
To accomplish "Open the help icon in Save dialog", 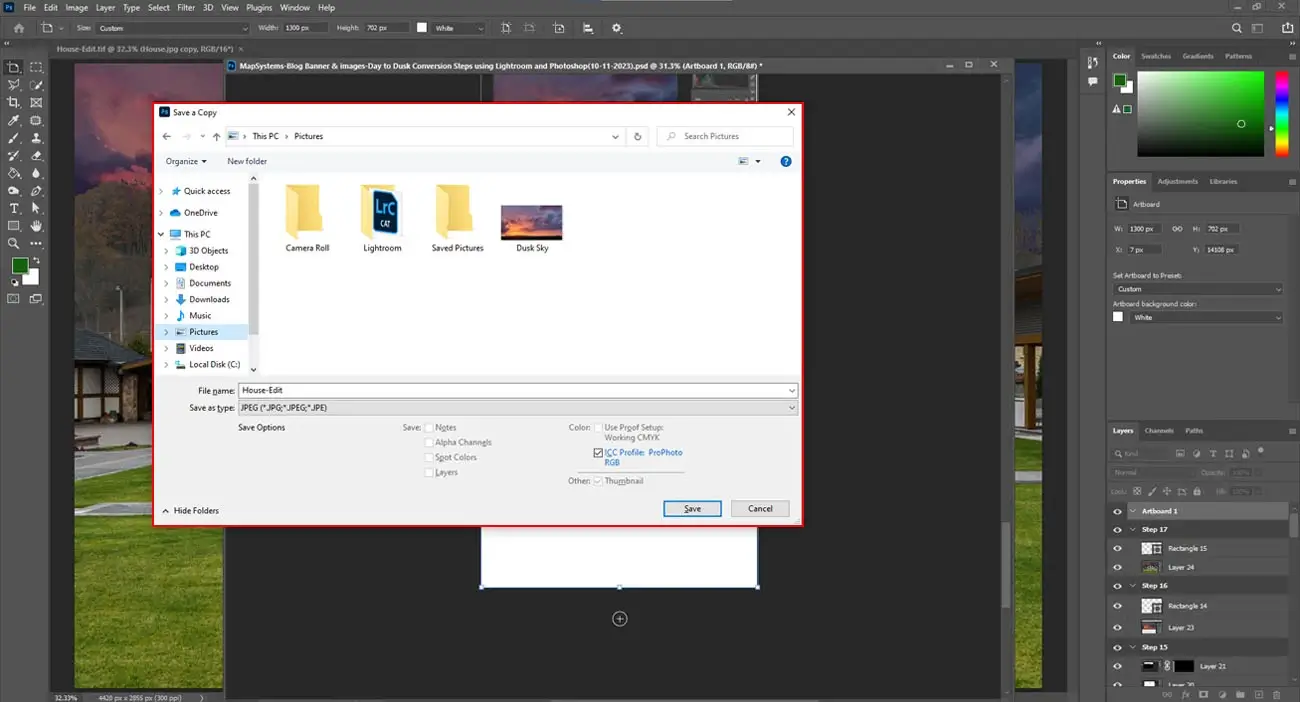I will (785, 161).
